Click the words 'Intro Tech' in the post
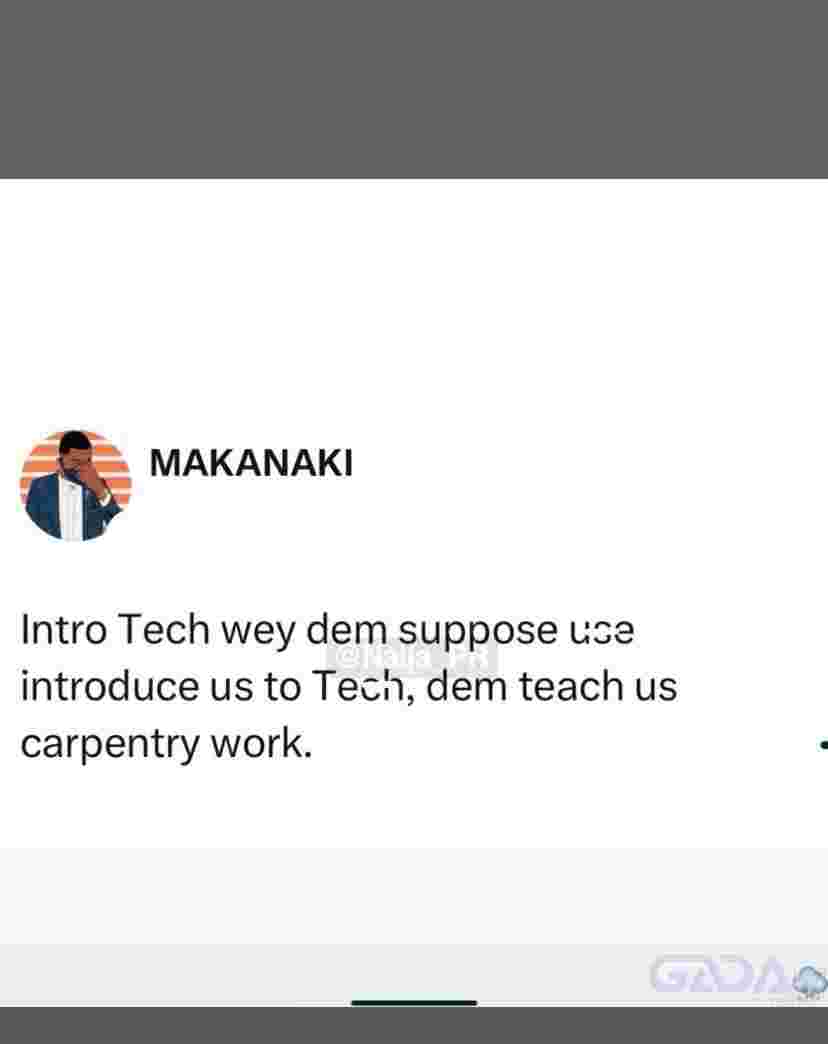Image resolution: width=828 pixels, height=1044 pixels. click(115, 629)
